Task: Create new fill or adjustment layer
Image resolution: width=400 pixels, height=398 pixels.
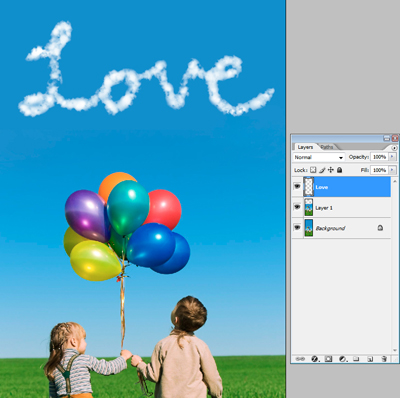Action: coord(343,359)
